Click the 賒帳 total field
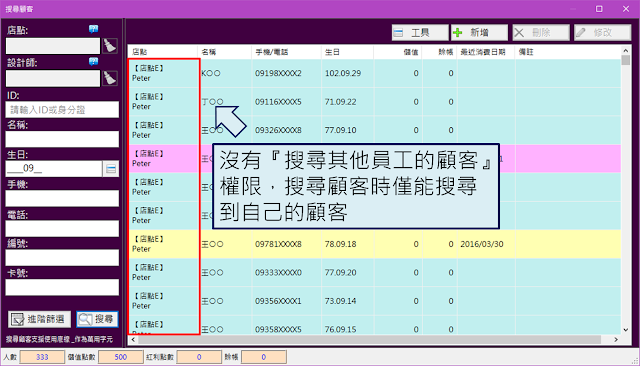 click(263, 357)
